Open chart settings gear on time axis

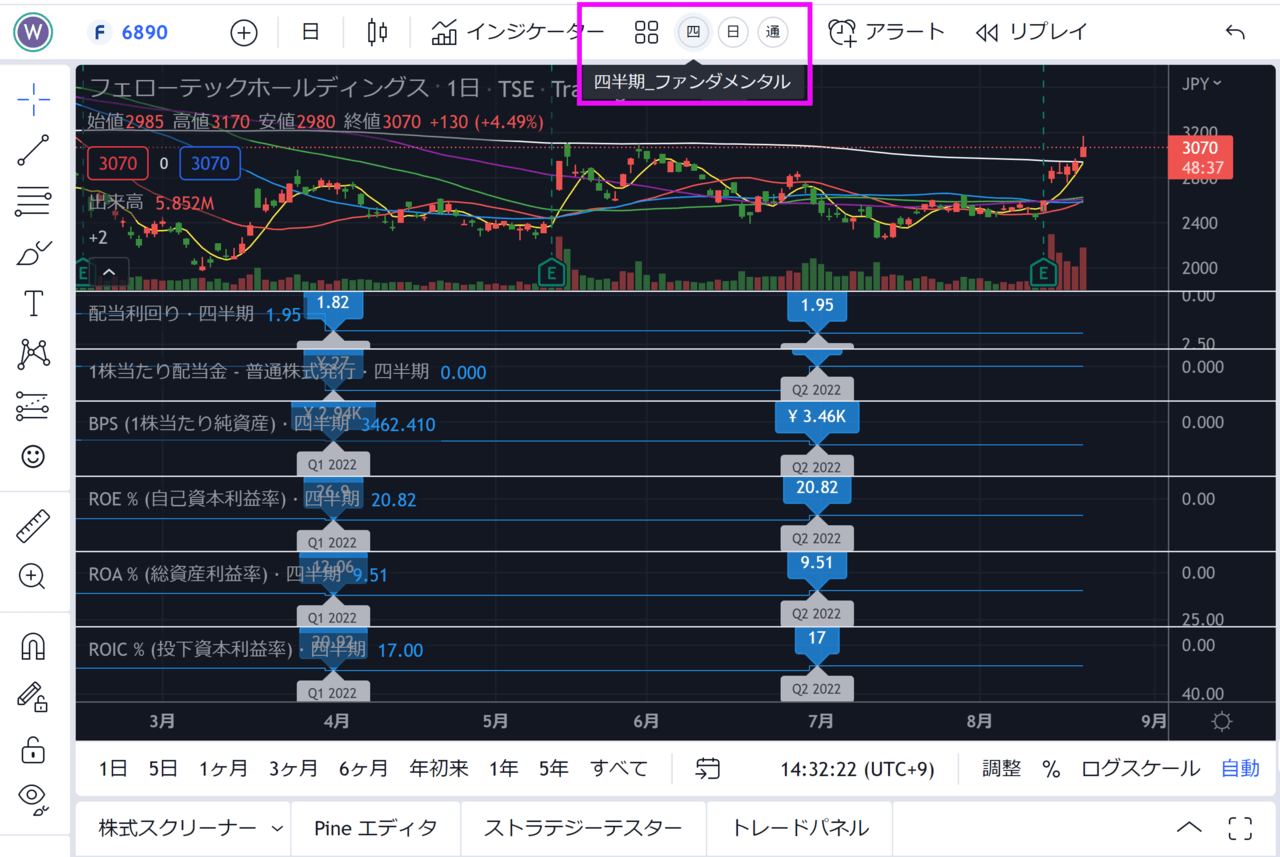[x=1222, y=721]
